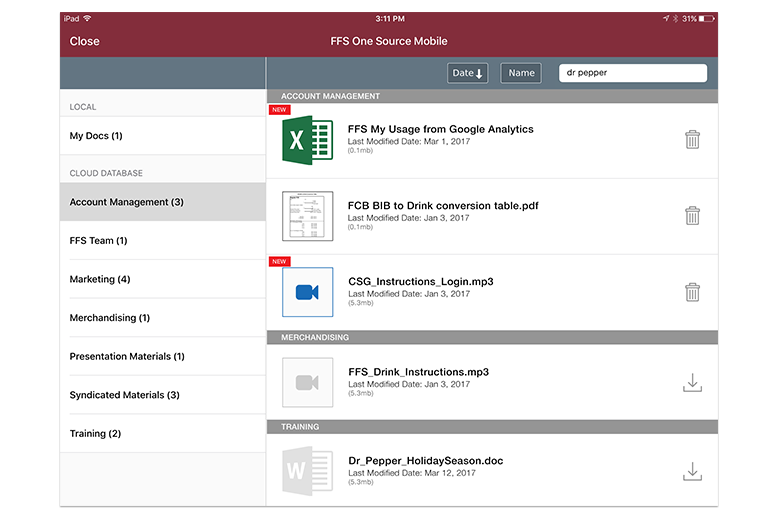Viewport: 780px width, 520px height.
Task: Open Training (2) category
Action: pyautogui.click(x=163, y=433)
